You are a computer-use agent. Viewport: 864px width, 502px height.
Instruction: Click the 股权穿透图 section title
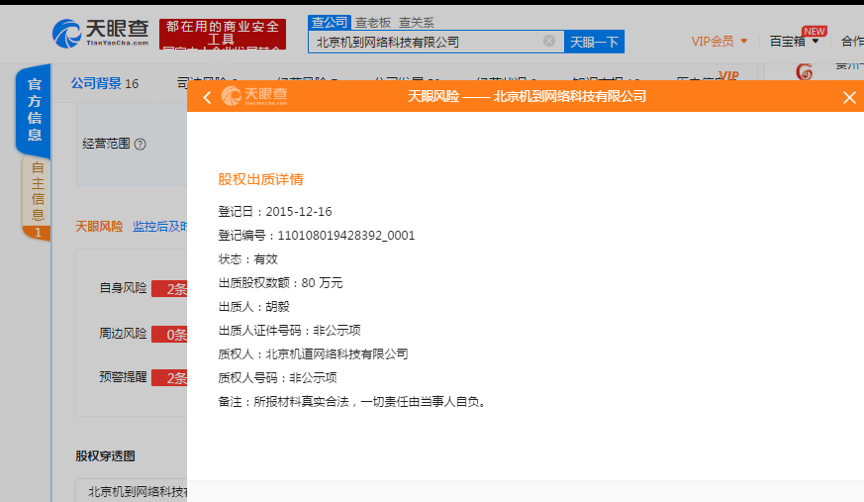pos(105,456)
